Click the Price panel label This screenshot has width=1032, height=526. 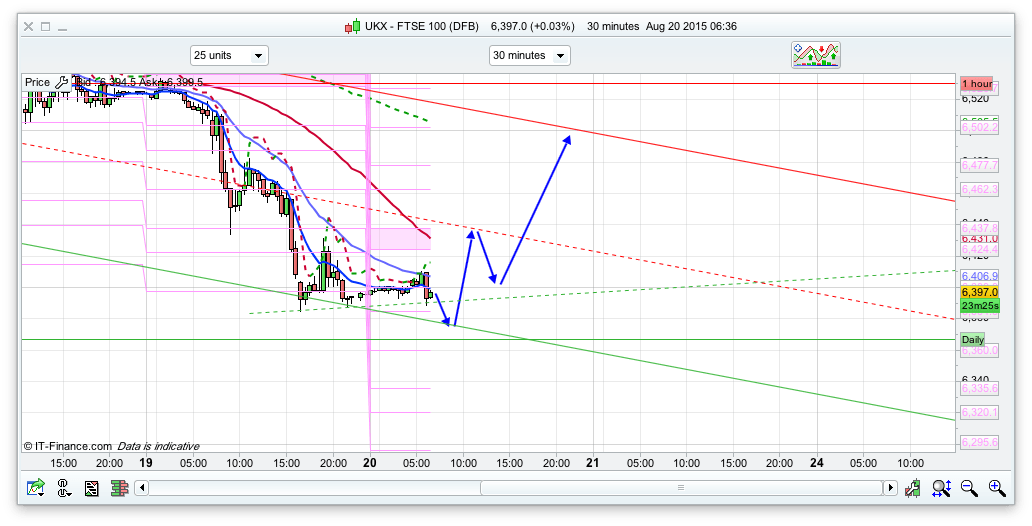pyautogui.click(x=37, y=82)
